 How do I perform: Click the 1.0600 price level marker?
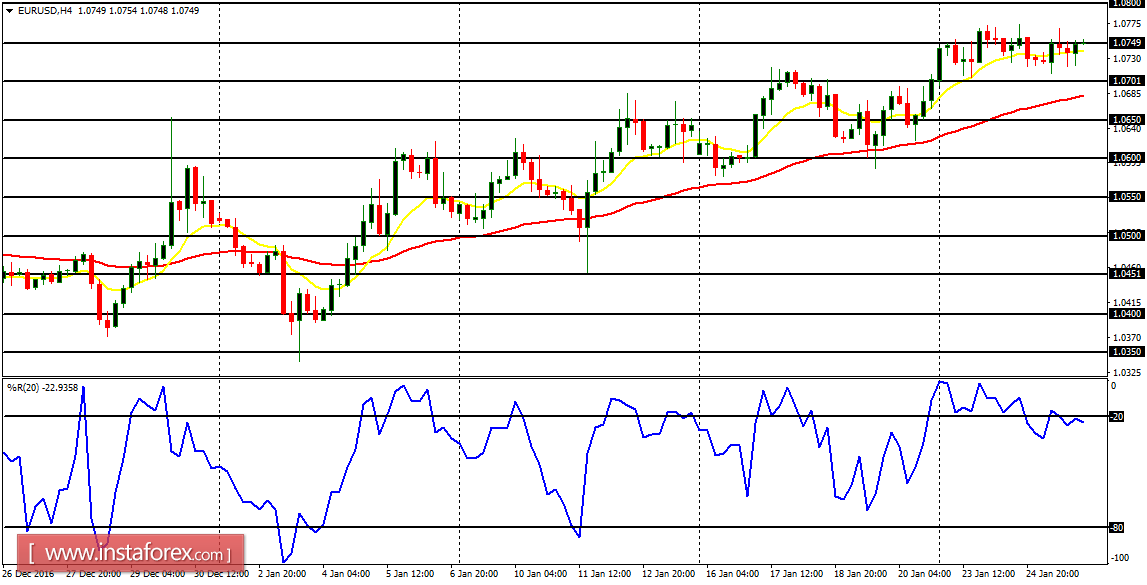(x=1128, y=157)
